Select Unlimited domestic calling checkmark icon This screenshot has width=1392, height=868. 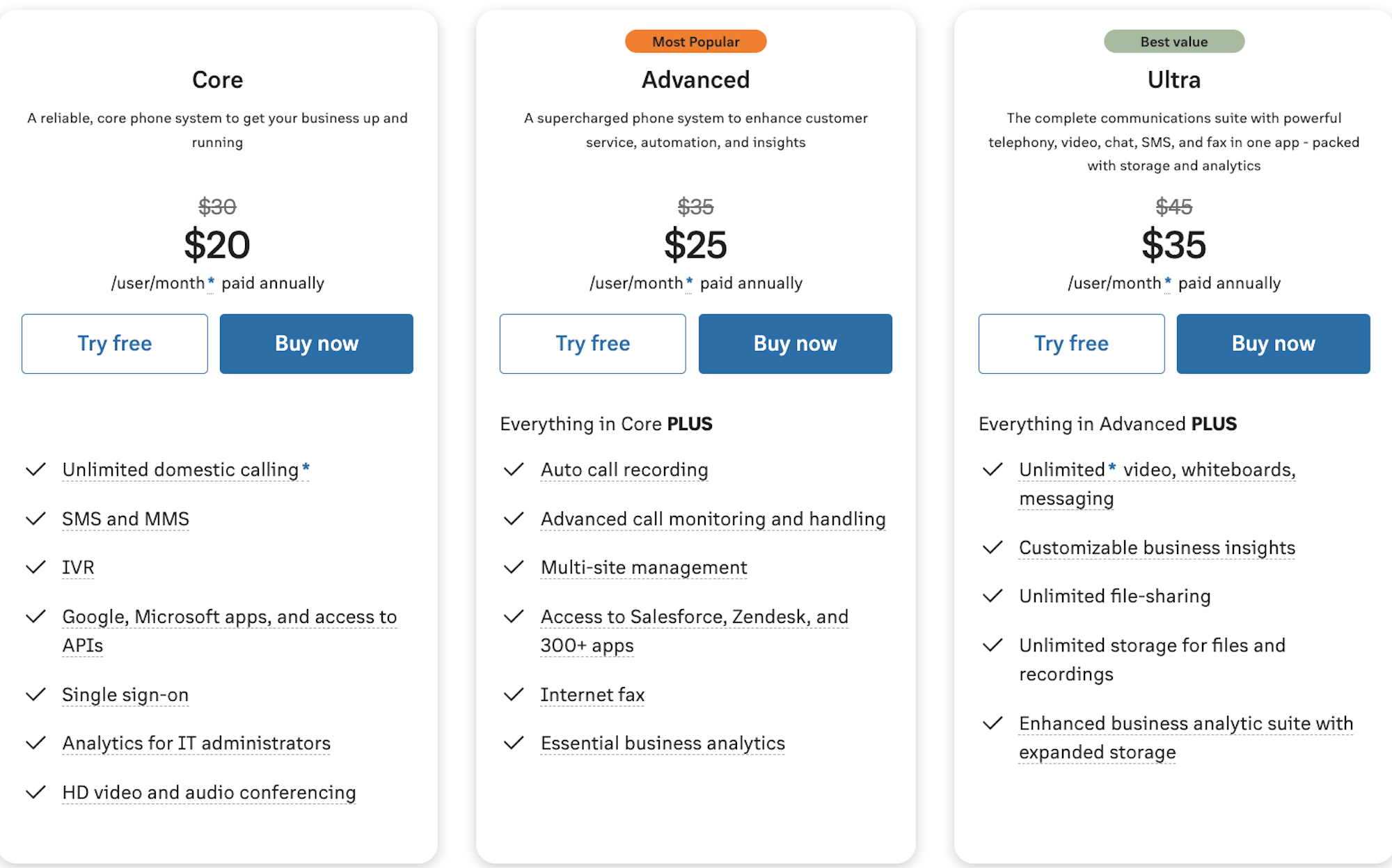35,469
